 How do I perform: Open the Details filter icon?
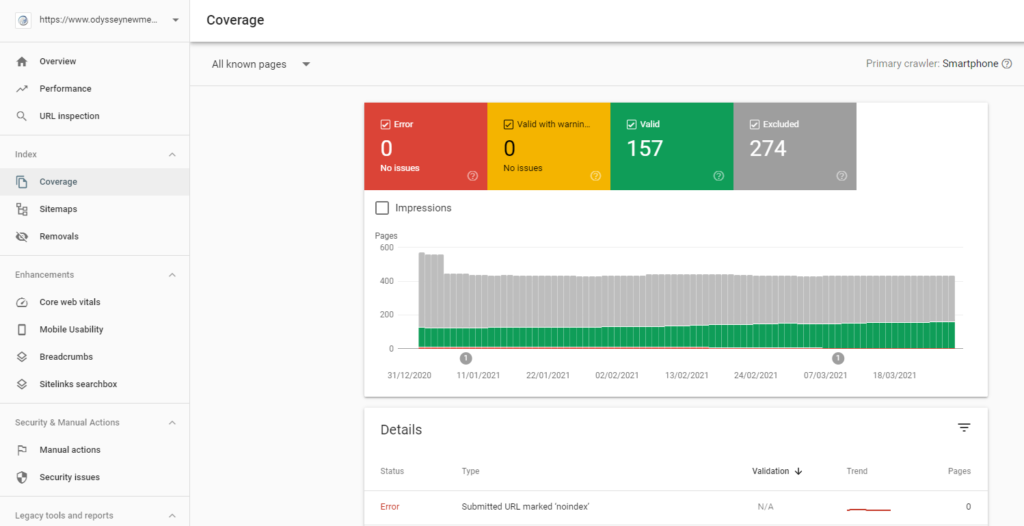[x=964, y=428]
